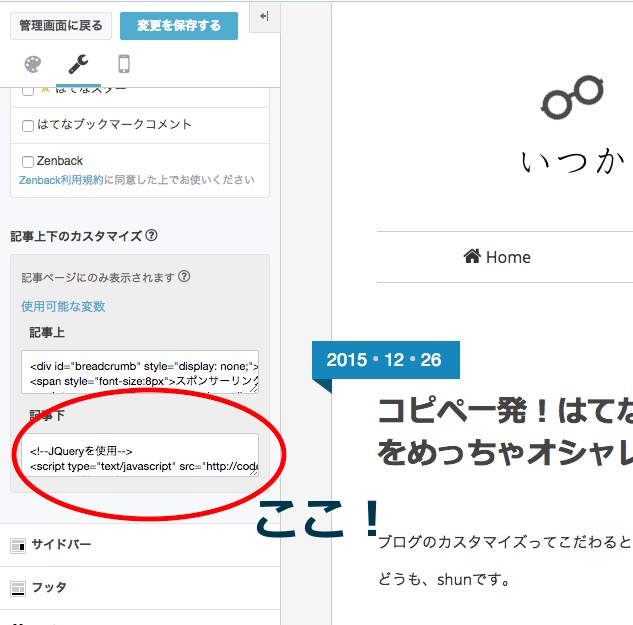
Task: Click 管理画面に戻る button
Action: click(x=61, y=26)
